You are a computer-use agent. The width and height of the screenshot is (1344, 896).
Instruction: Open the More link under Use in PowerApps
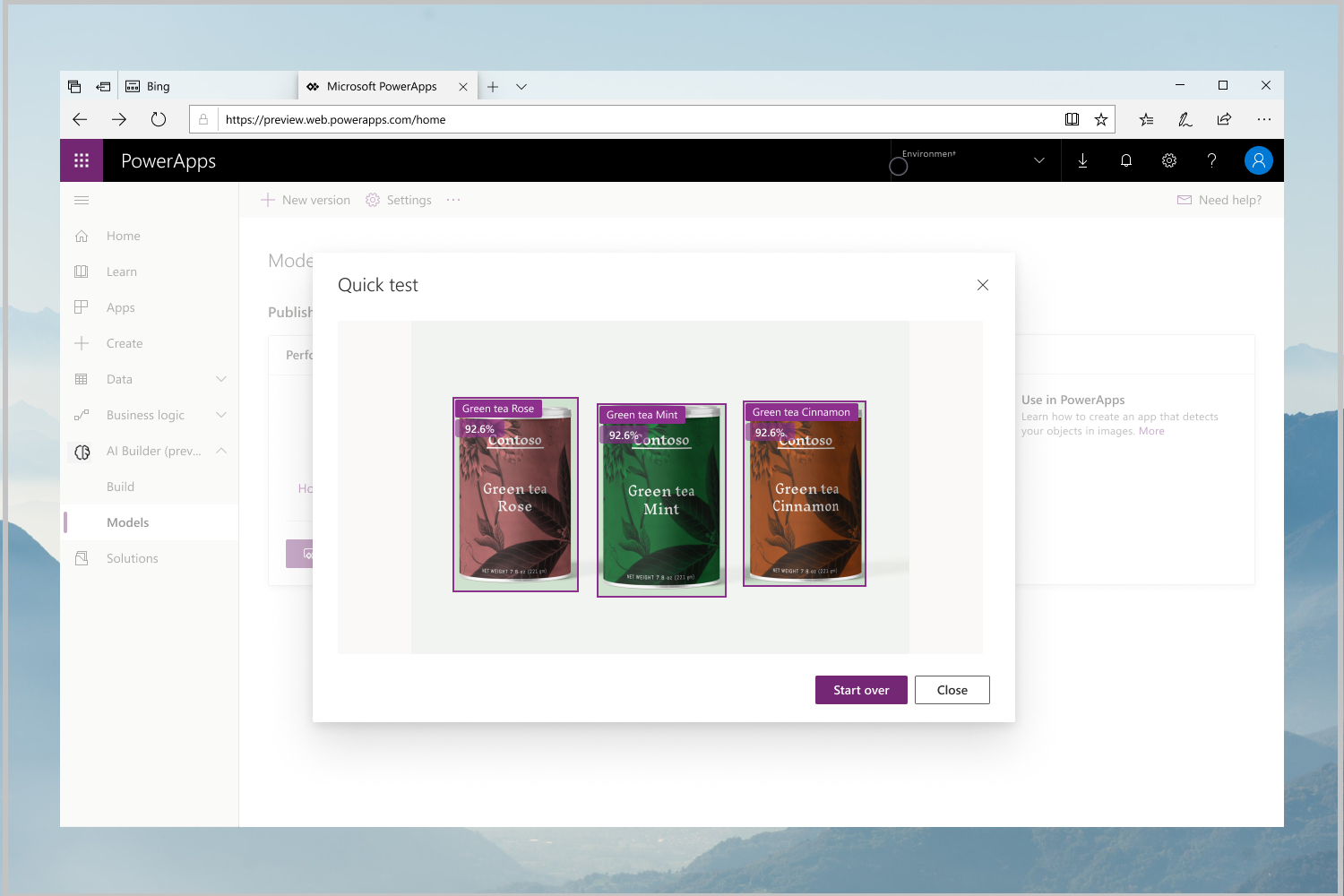point(1151,430)
